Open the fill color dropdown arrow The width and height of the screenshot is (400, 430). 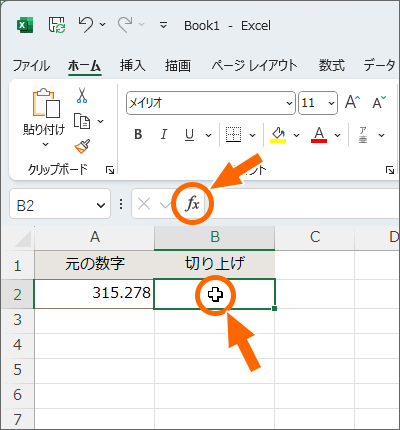296,135
